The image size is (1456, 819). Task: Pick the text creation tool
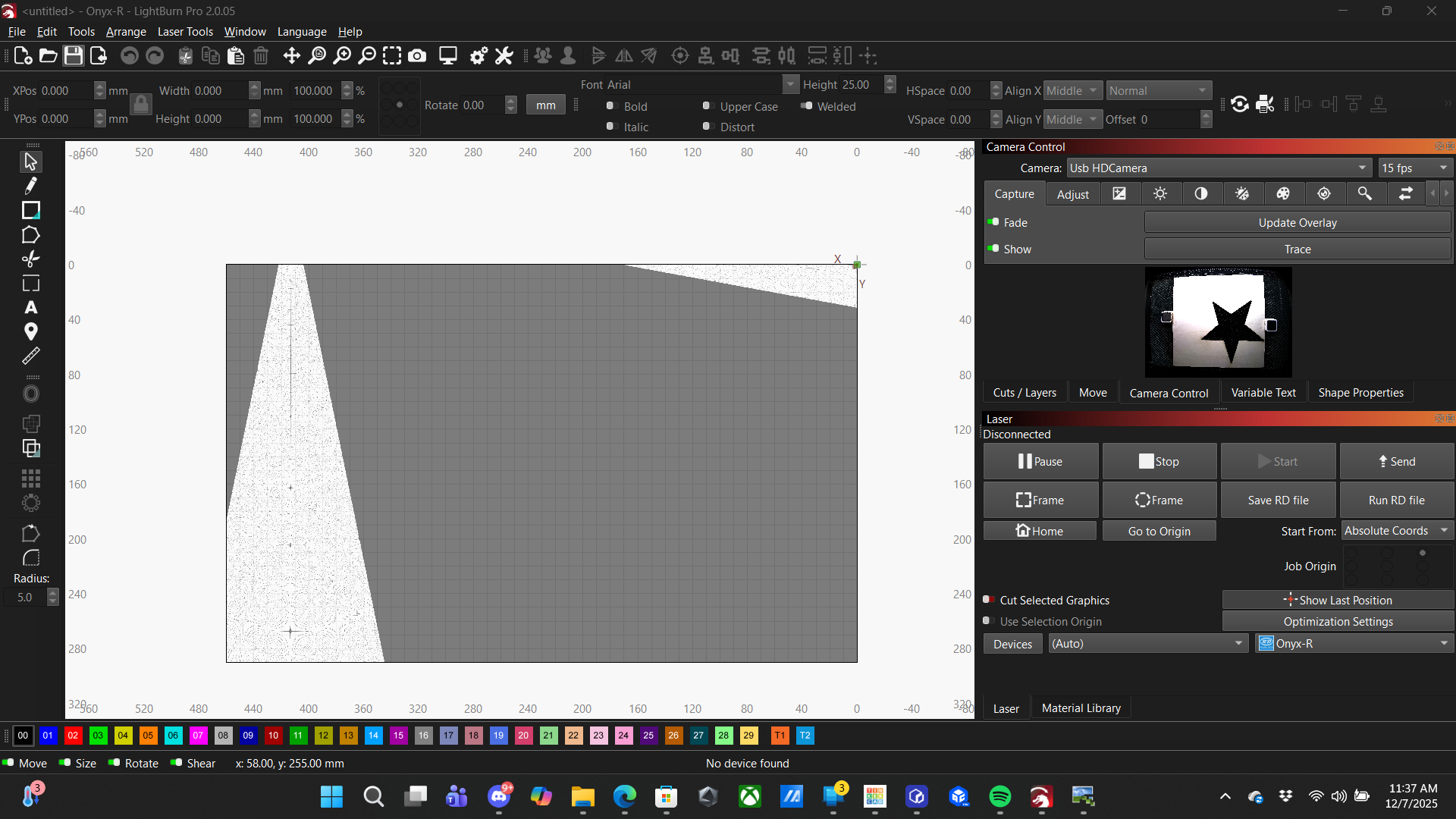(31, 307)
